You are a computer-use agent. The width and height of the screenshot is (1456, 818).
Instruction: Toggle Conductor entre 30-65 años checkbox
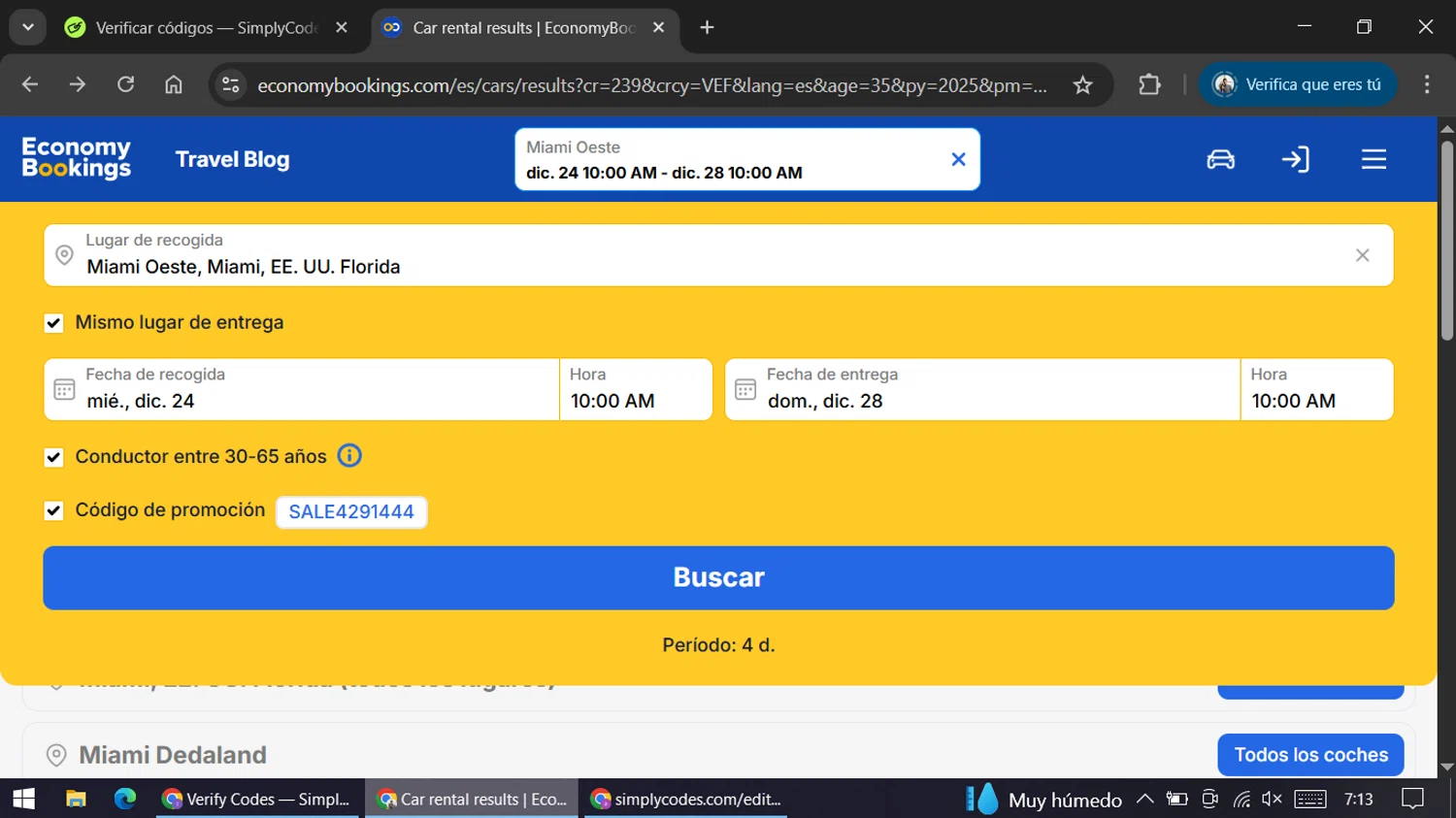54,457
